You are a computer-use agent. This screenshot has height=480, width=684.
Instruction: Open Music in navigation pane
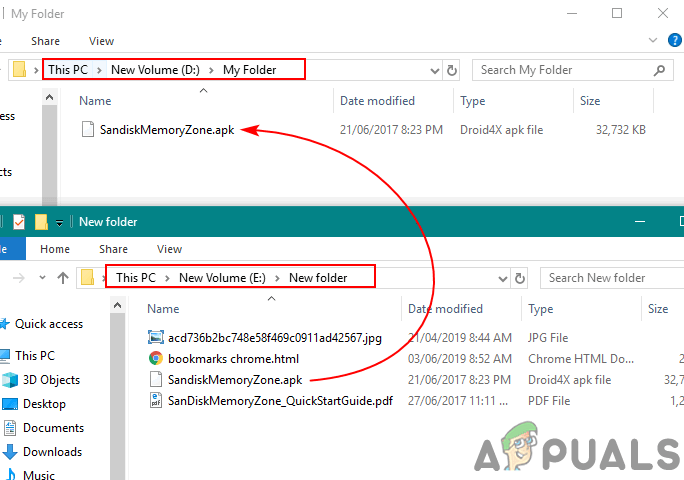[x=39, y=475]
